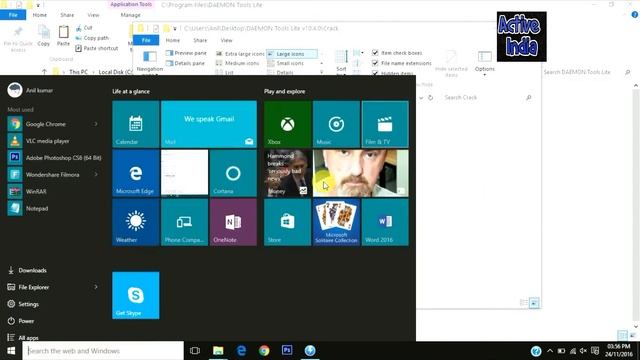Viewport: 640px width, 360px height.
Task: Open File tab in Crack window
Action: [x=146, y=40]
